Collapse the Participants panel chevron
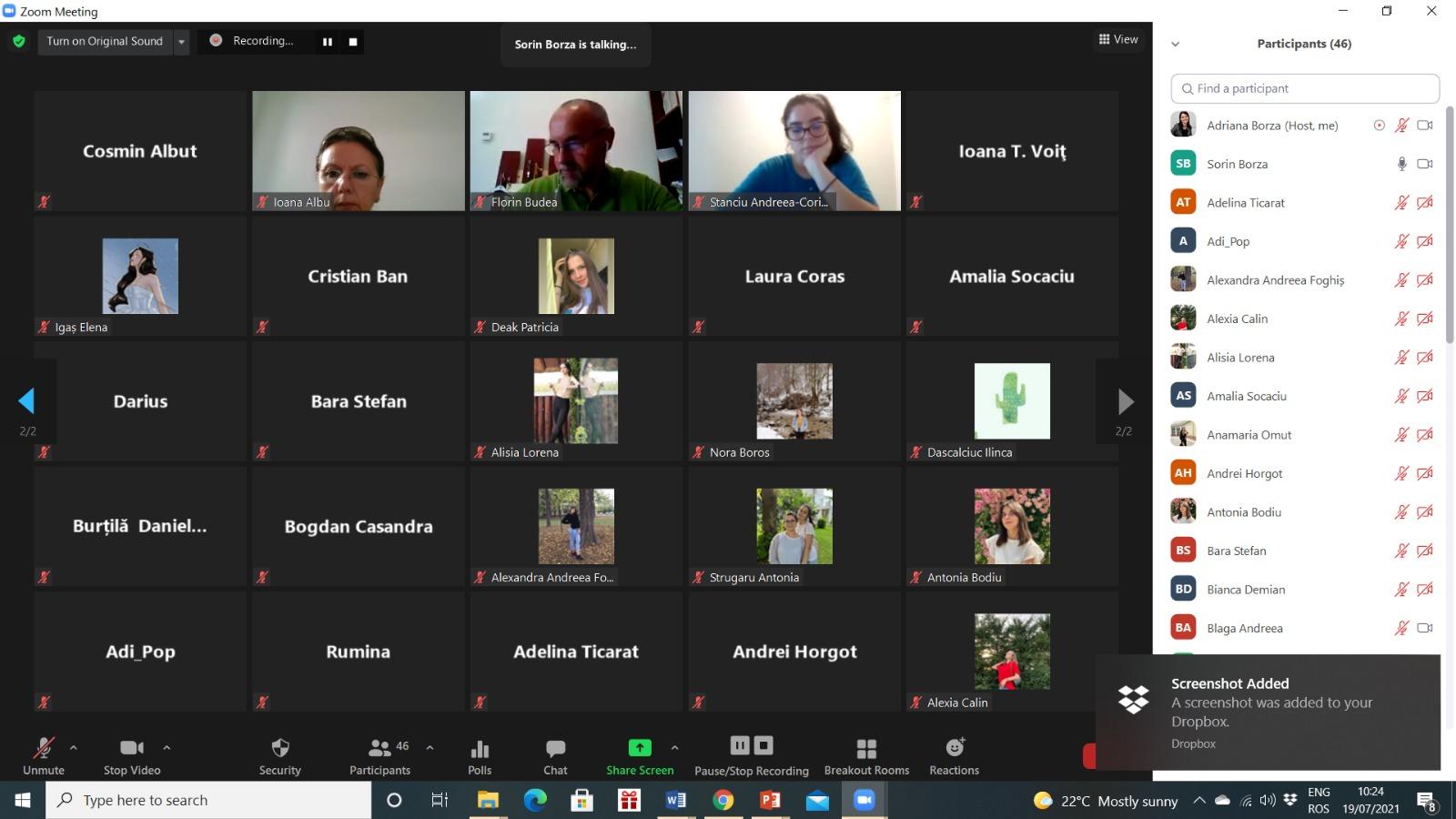1456x819 pixels. (x=1175, y=44)
